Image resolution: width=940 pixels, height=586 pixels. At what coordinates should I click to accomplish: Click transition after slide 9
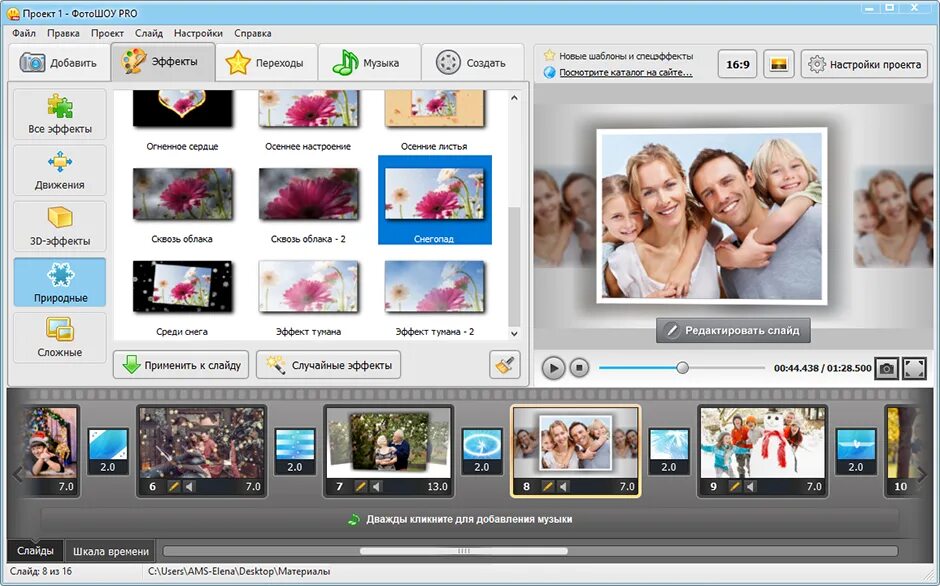click(x=856, y=451)
